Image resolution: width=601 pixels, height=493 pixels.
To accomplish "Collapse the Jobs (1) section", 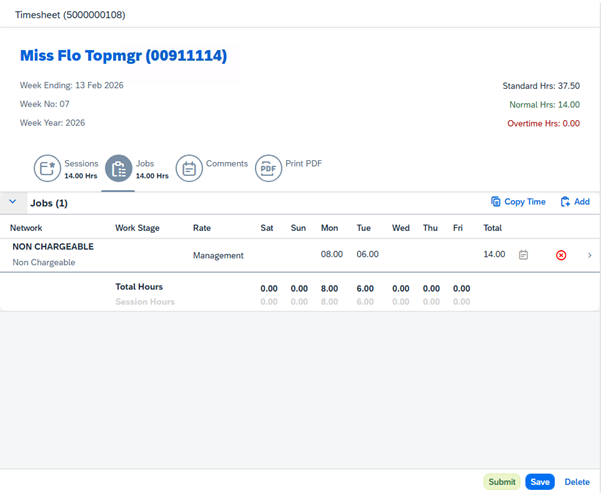I will click(x=13, y=202).
